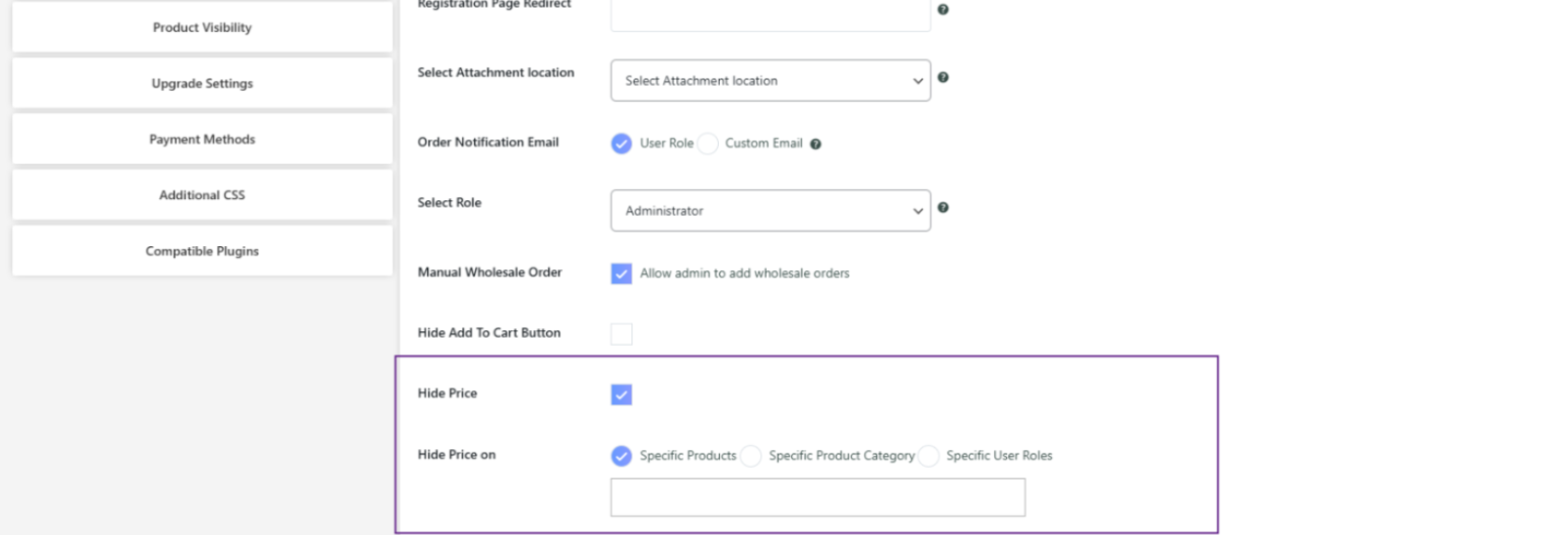Open Select Attachment location dropdown
The image size is (1568, 535).
click(x=770, y=80)
